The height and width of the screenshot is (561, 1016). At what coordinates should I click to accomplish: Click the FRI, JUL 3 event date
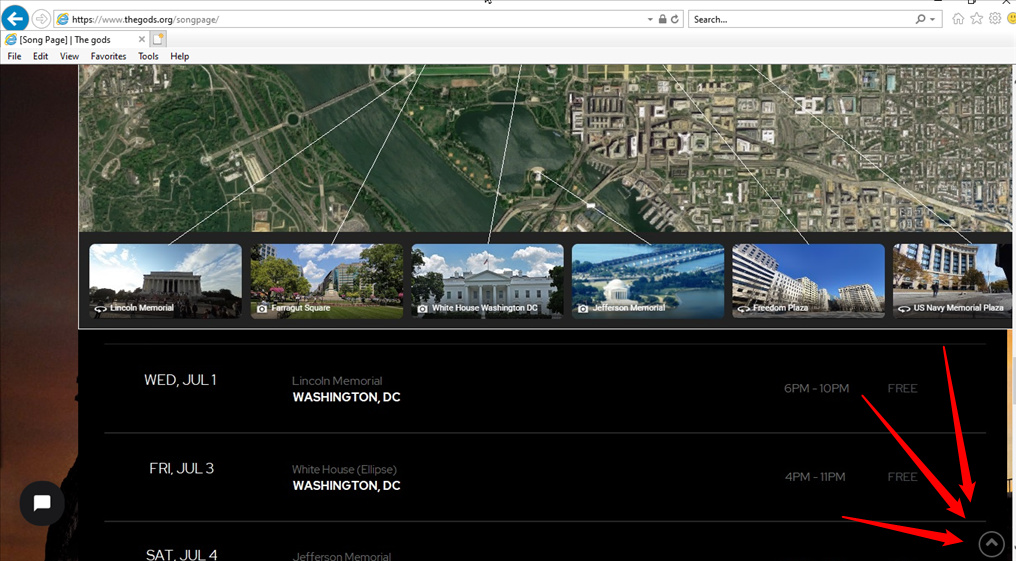[181, 468]
